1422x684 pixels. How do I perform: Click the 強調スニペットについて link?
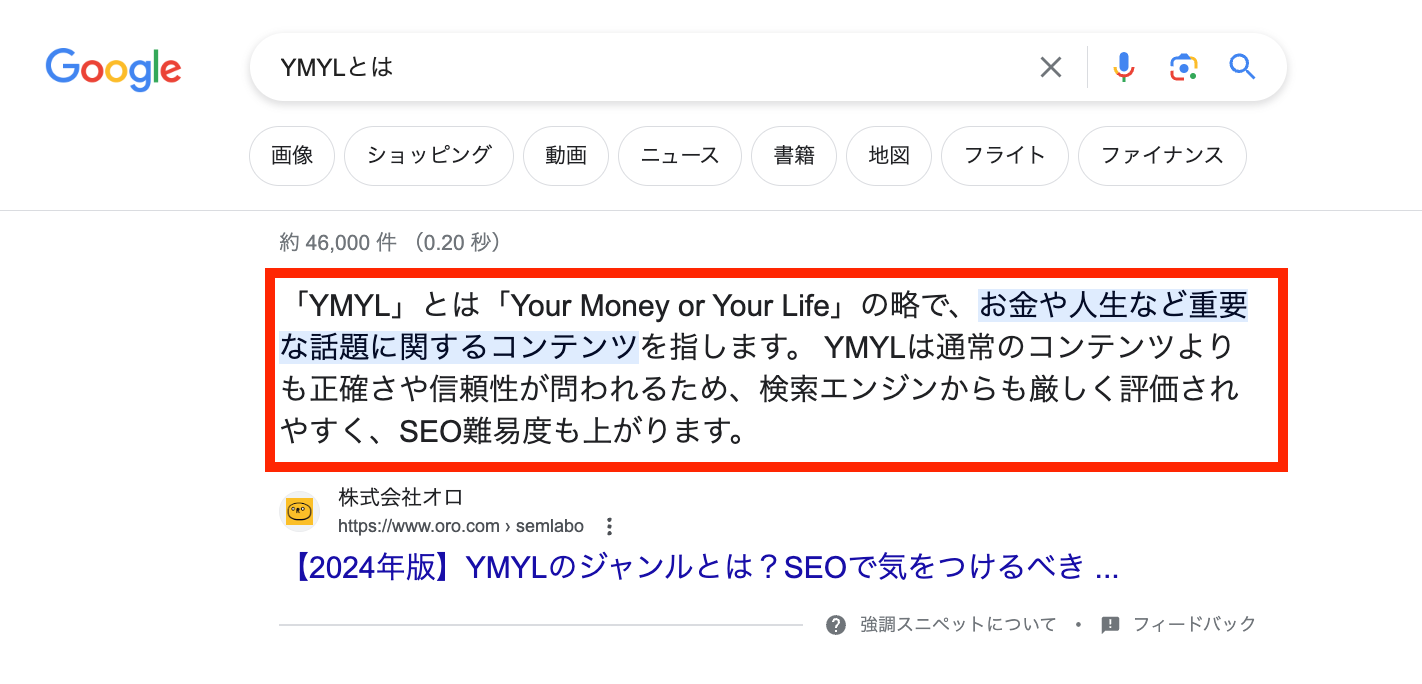(x=958, y=625)
